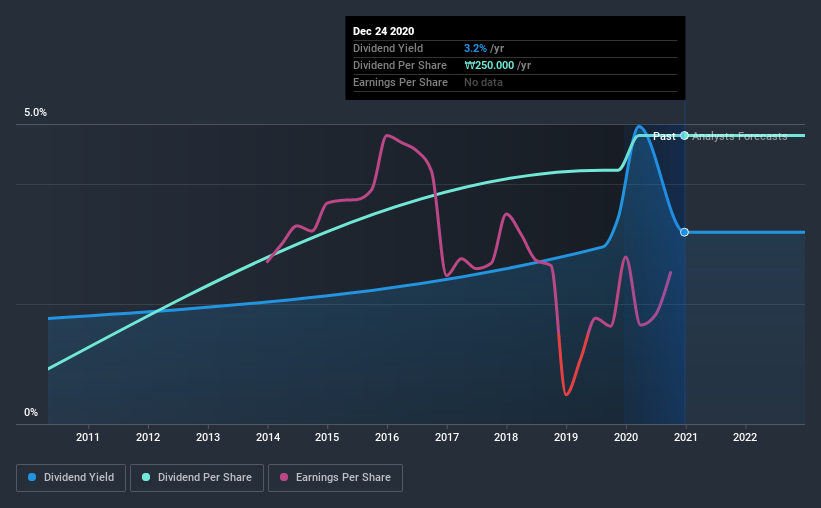Click the 5.0% y-axis label
Image resolution: width=821 pixels, height=508 pixels.
(x=35, y=113)
